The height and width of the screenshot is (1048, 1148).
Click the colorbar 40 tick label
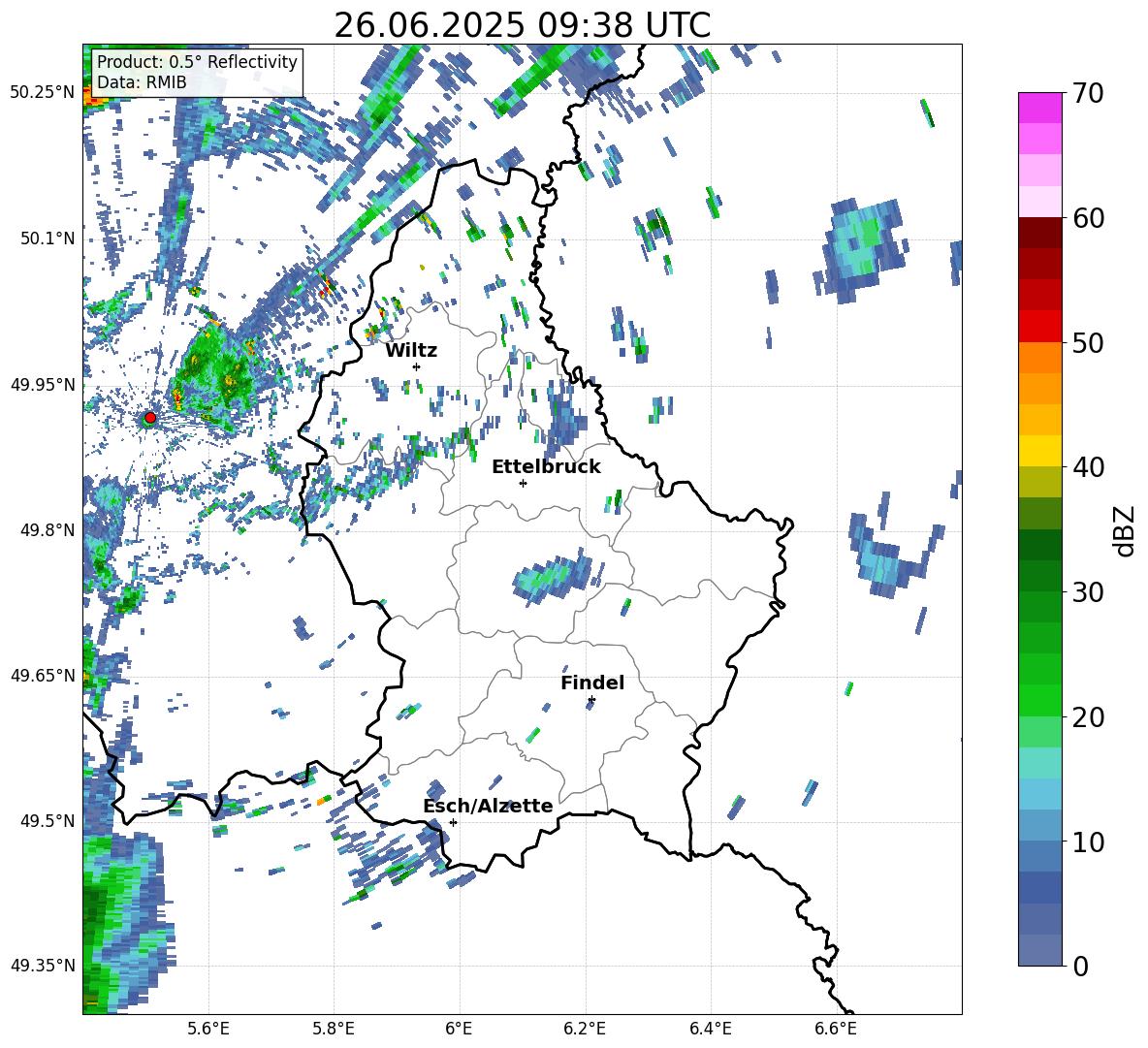[1088, 467]
